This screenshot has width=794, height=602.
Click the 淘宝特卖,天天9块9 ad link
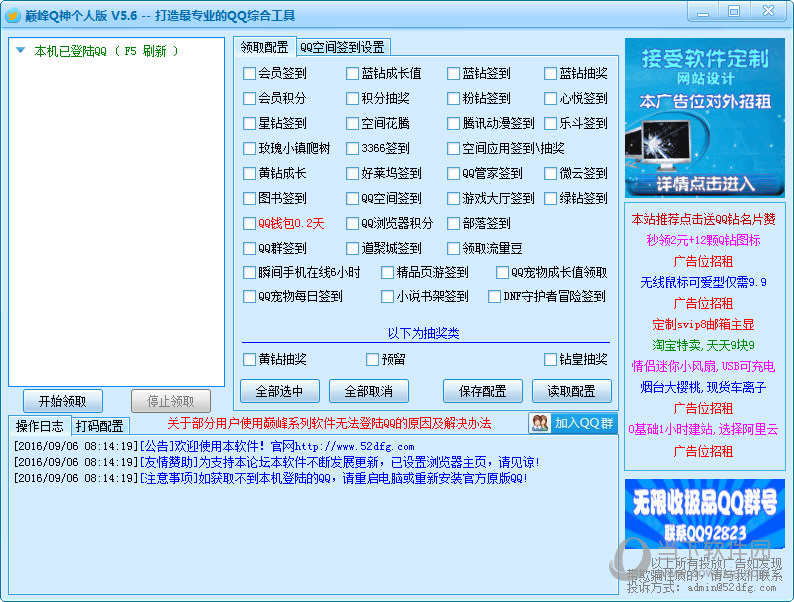(x=704, y=345)
